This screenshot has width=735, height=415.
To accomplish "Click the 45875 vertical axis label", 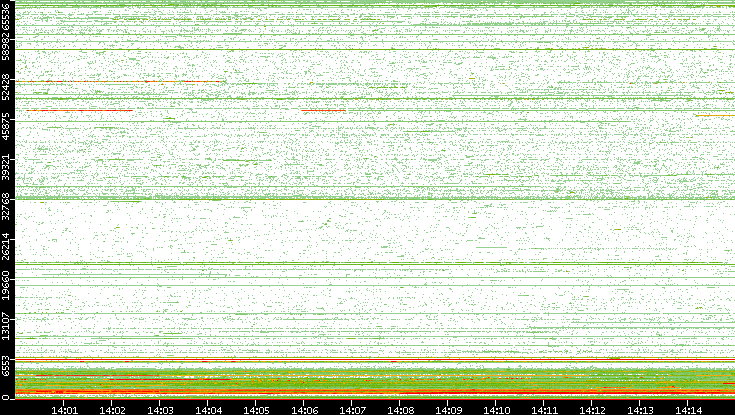I will coord(5,127).
